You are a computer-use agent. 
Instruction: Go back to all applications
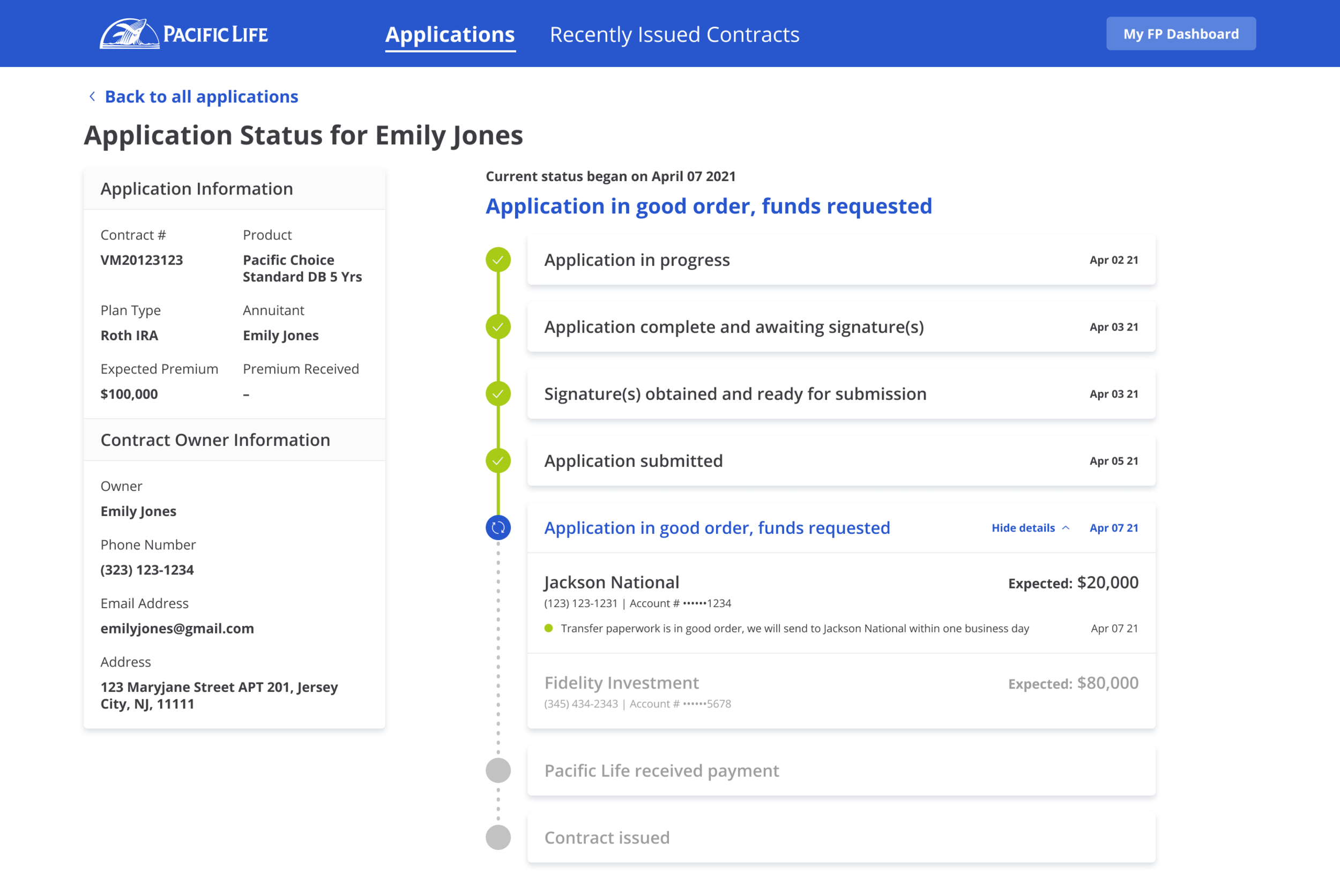pos(201,96)
